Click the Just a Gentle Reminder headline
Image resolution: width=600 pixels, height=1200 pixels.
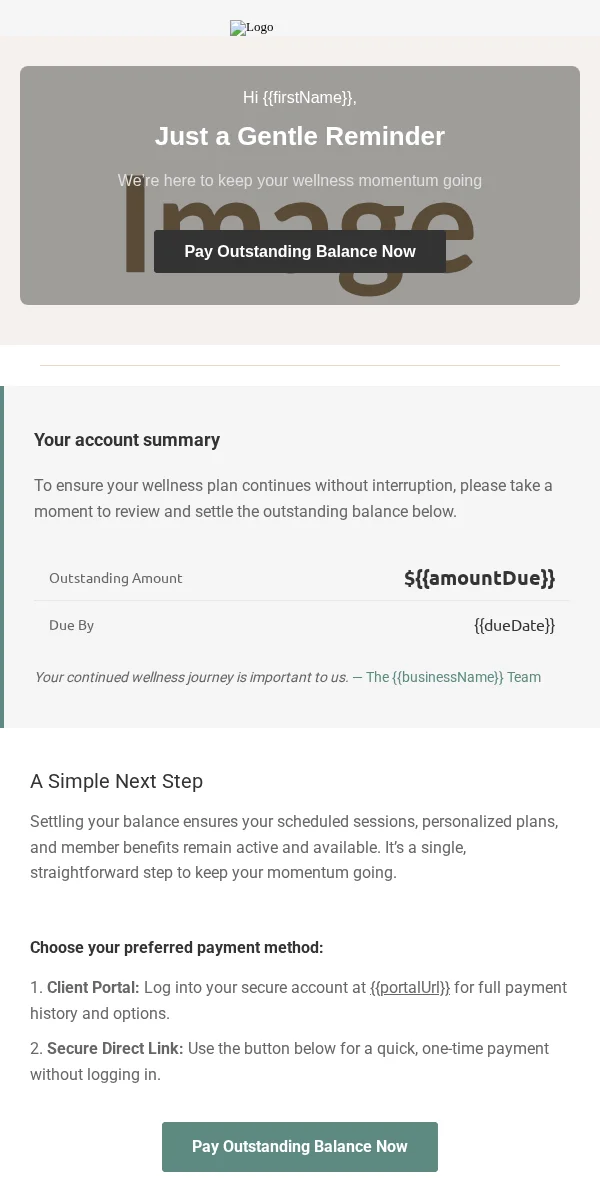(300, 136)
